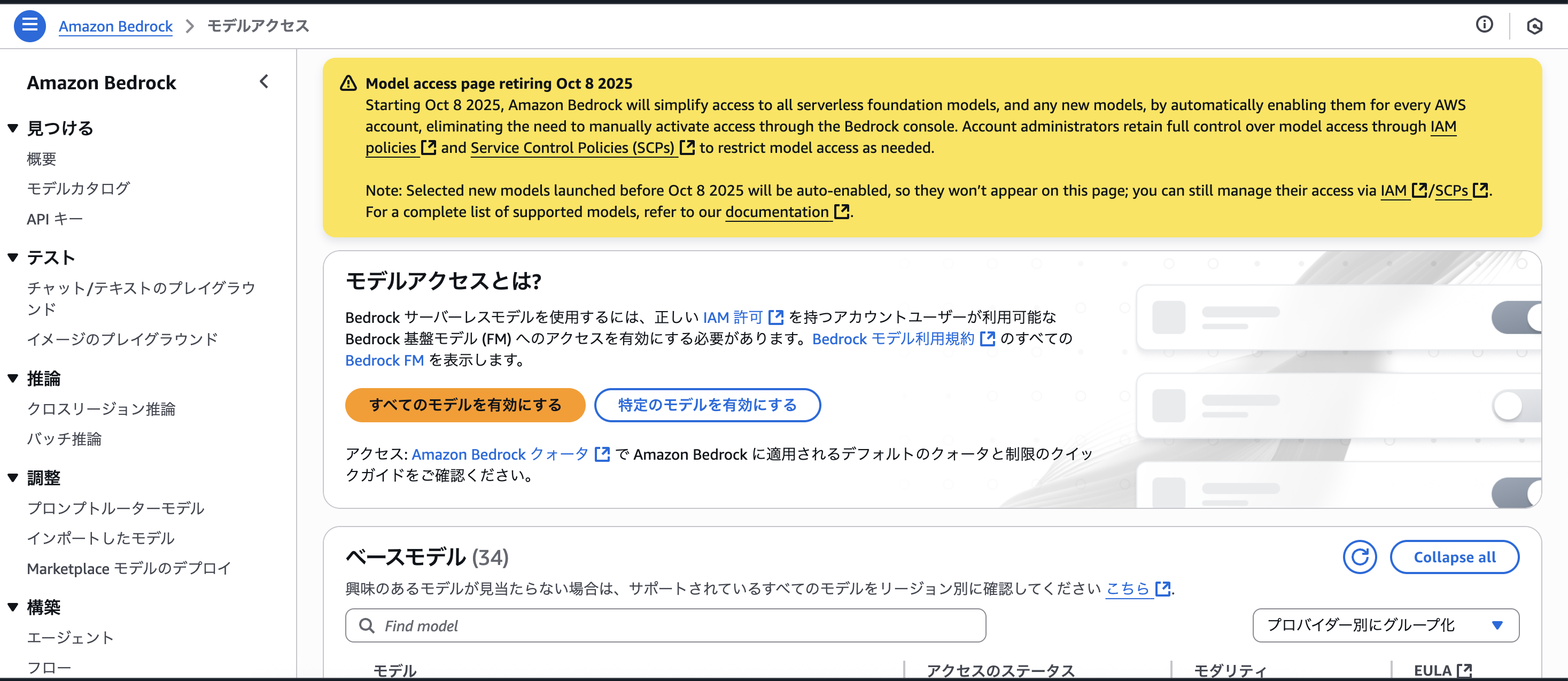Open the プロバイダー別にグループ化 dropdown
Screen dimensions: 1568x681
pyautogui.click(x=1385, y=625)
